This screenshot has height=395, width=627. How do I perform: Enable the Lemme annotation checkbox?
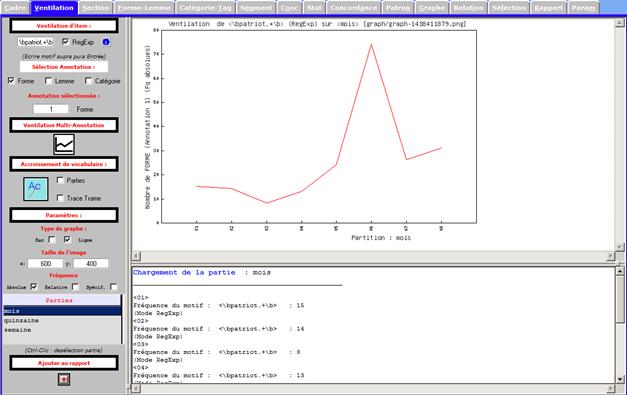point(48,81)
